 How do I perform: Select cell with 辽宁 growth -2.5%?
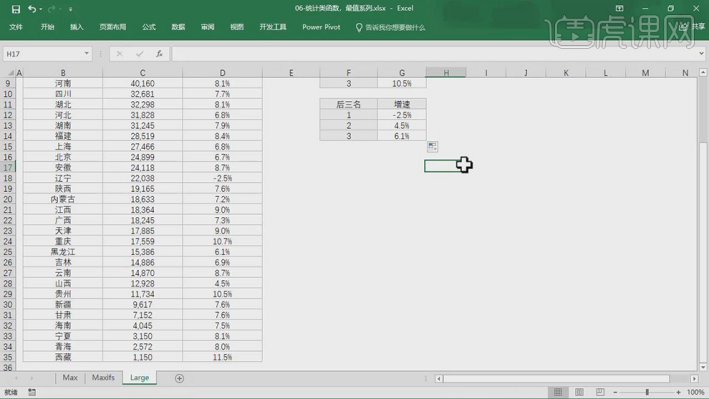[222, 178]
